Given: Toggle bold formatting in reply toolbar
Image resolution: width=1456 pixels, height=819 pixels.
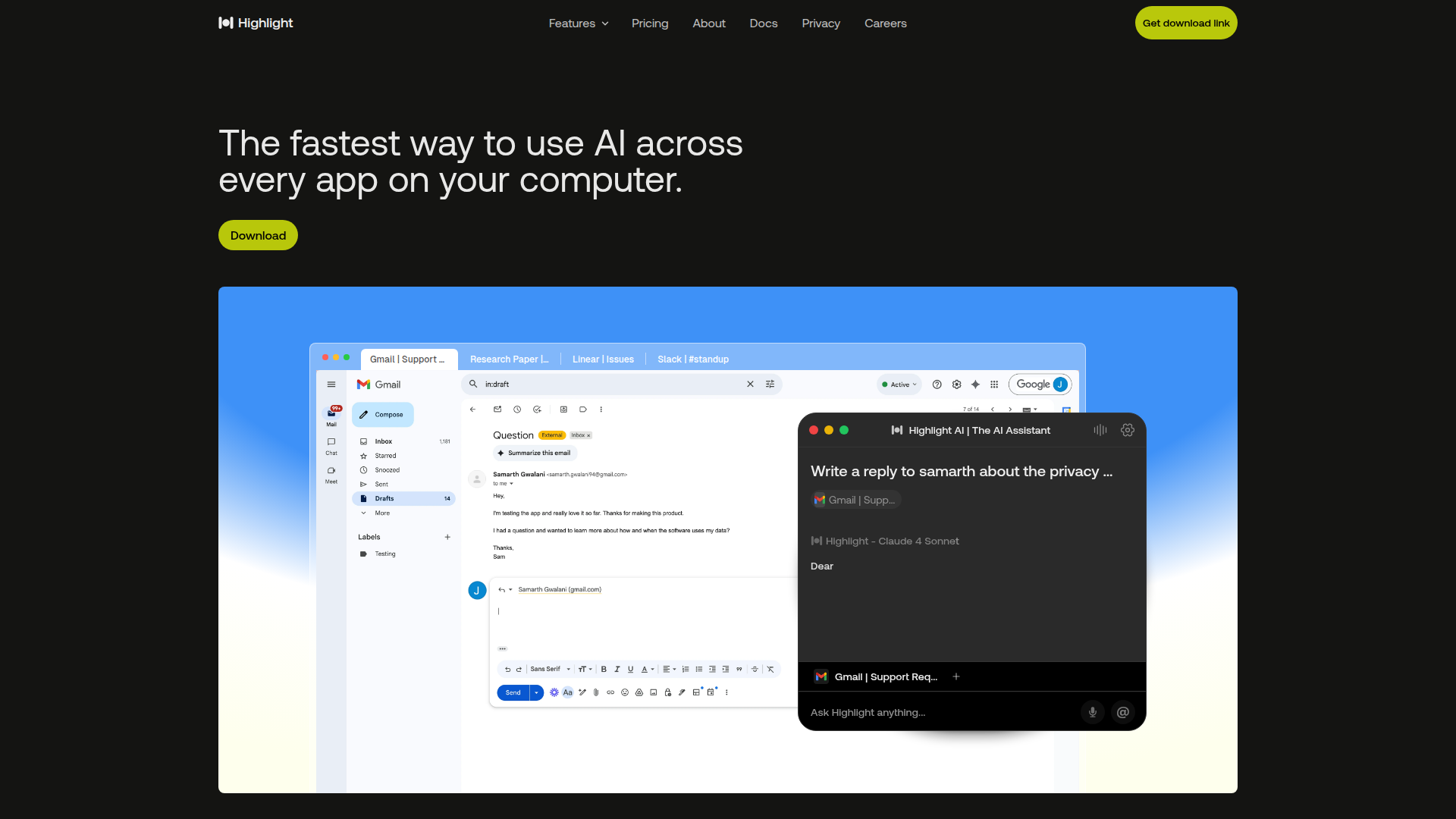Looking at the screenshot, I should 604,670.
